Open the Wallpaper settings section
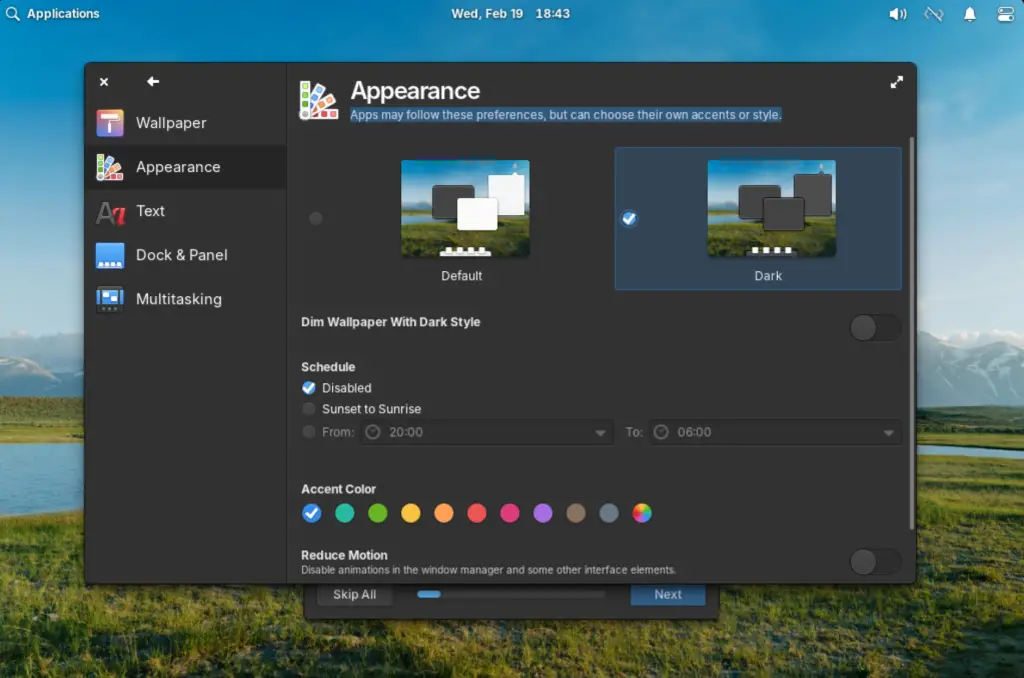This screenshot has width=1024, height=678. (170, 122)
